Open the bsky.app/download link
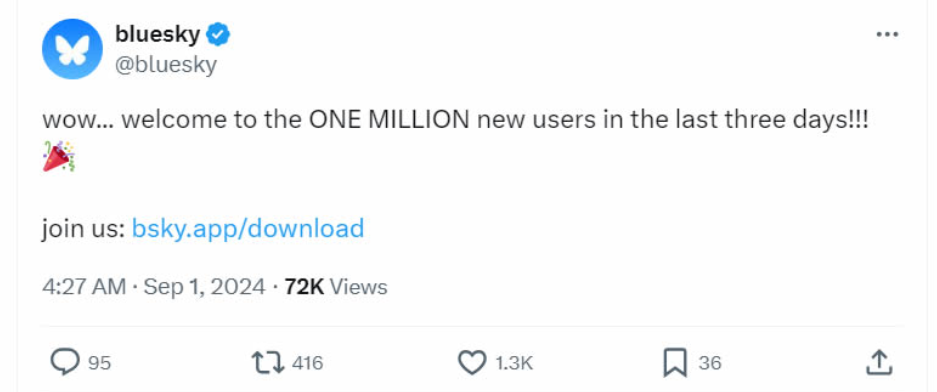Viewport: 937px width, 392px height. (247, 228)
